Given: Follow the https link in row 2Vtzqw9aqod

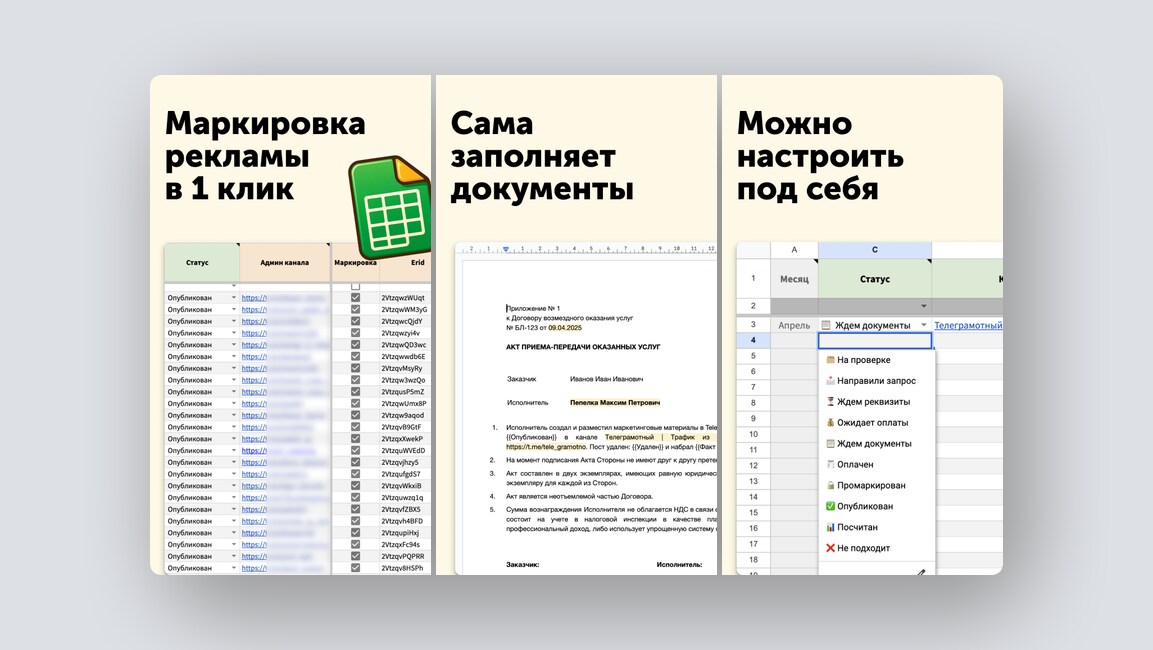Looking at the screenshot, I should point(284,415).
